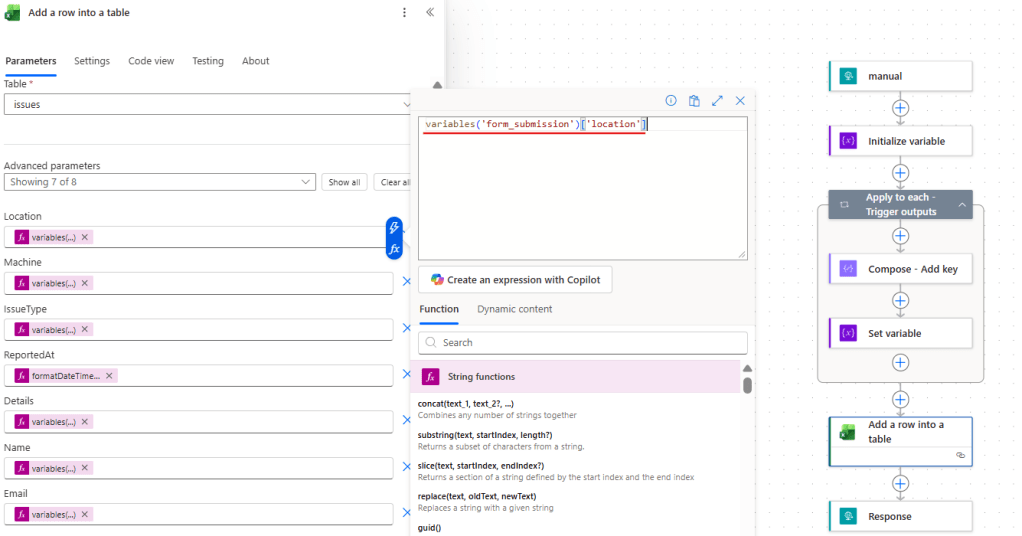Viewport: 1022px width, 536px height.
Task: Open the three-dot menu for the action
Action: (404, 13)
